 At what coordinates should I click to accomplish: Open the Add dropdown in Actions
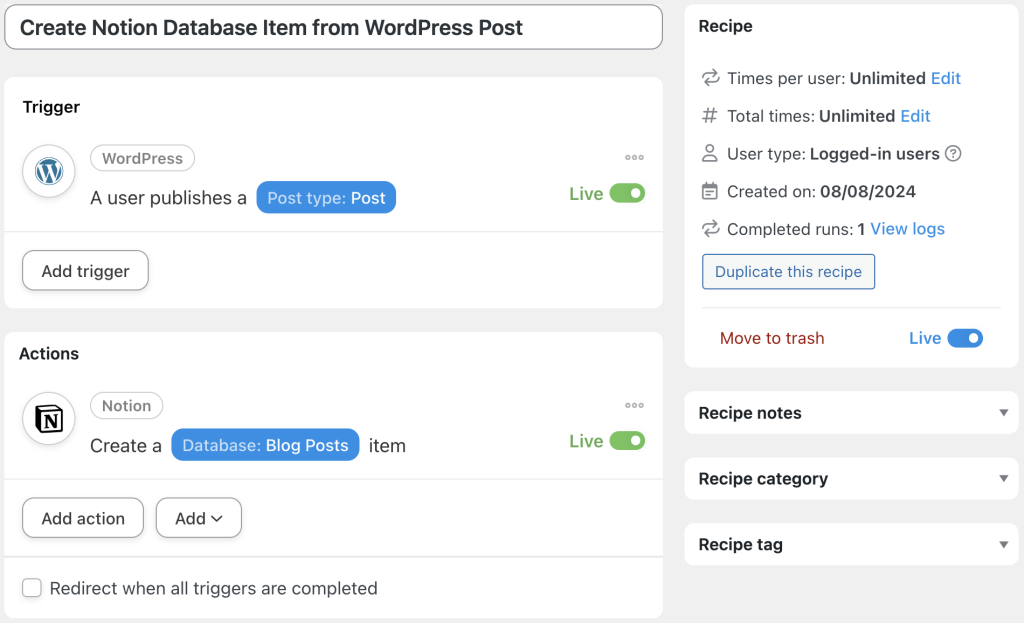pos(198,518)
